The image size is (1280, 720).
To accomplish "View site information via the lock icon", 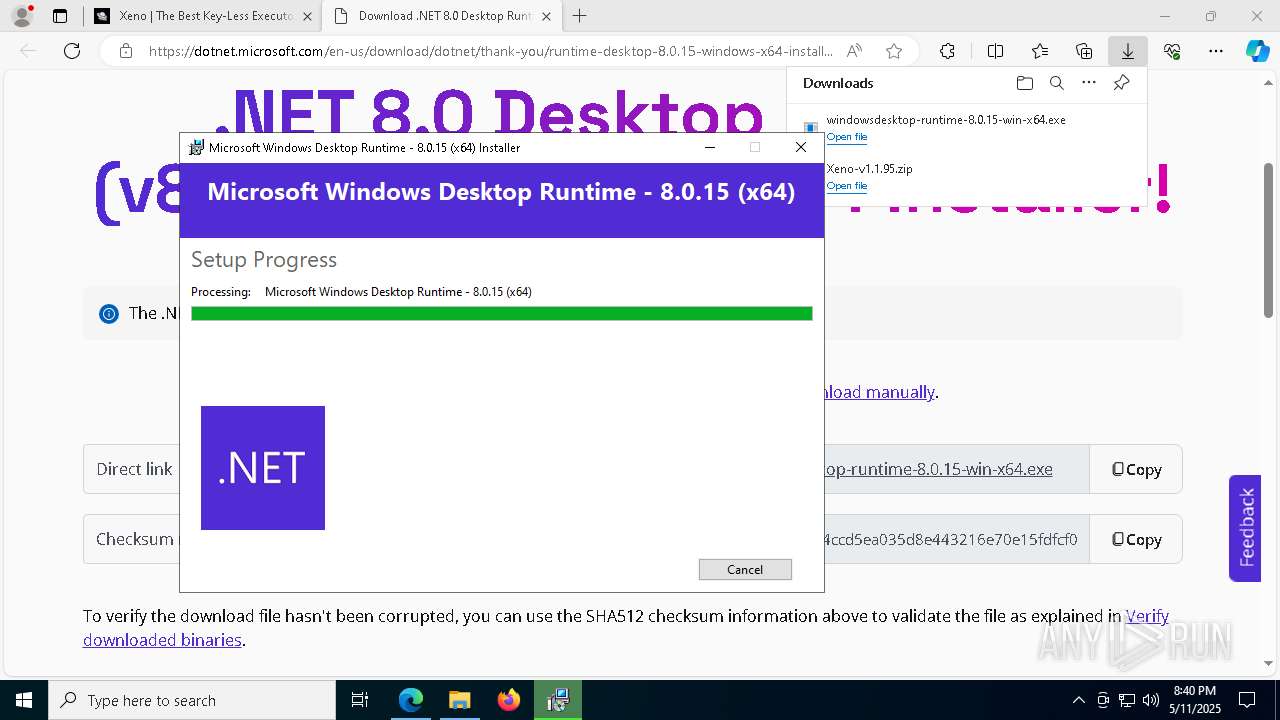I will 126,51.
